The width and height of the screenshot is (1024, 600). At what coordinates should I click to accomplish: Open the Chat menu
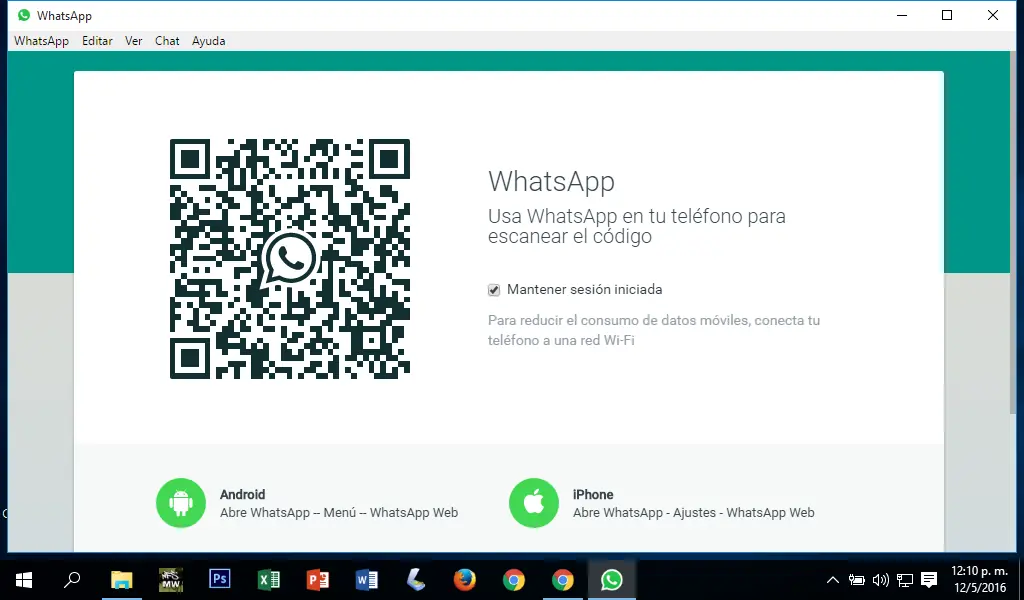point(167,40)
